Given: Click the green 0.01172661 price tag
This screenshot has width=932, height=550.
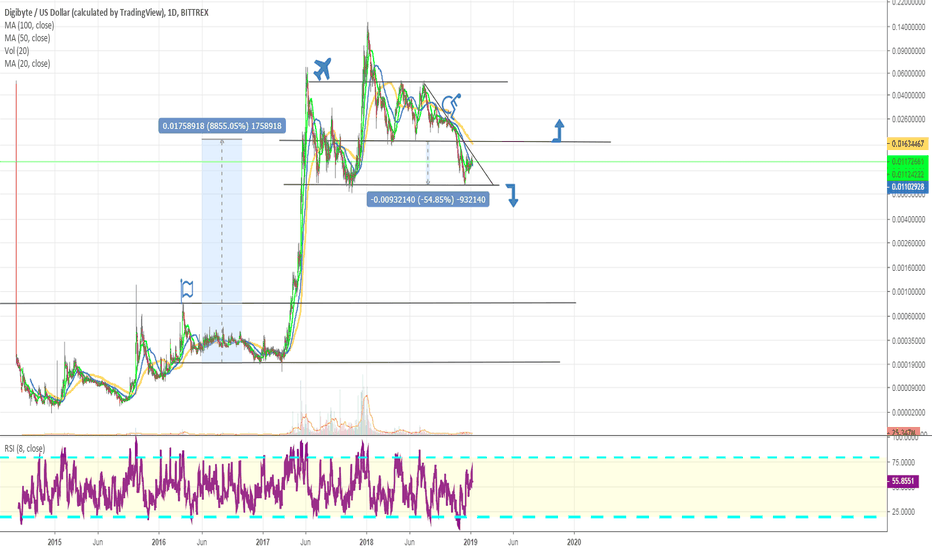Looking at the screenshot, I should (x=908, y=162).
